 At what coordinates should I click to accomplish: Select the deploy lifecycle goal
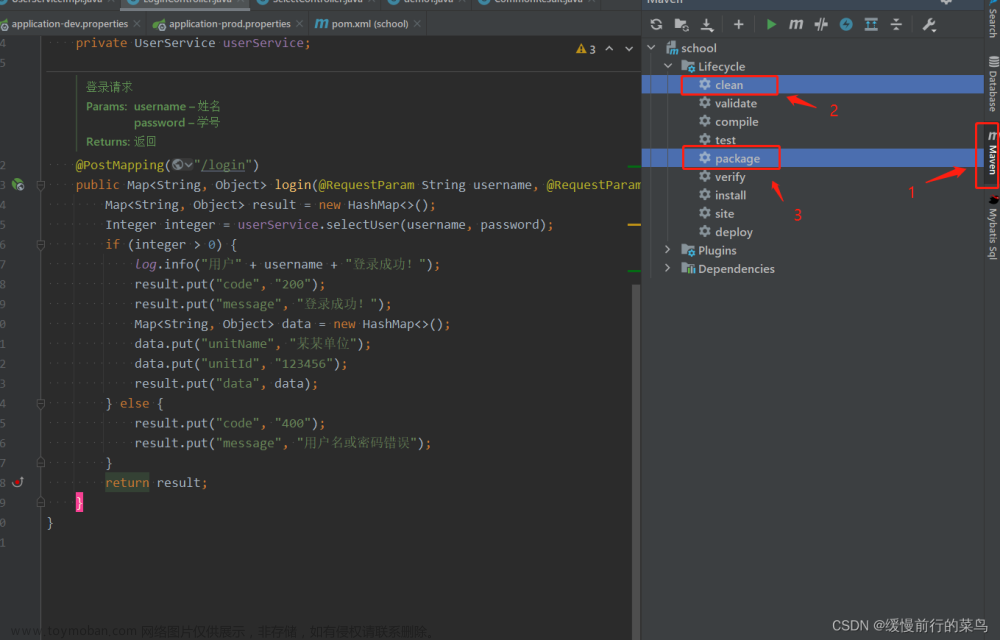(733, 232)
